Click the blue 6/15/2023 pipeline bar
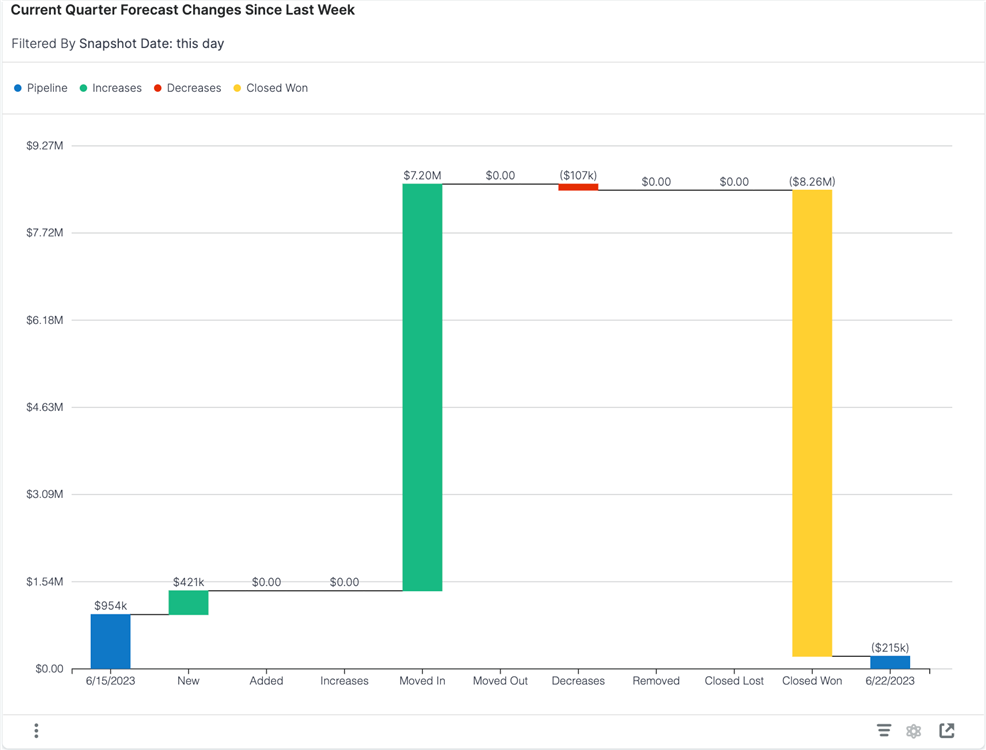 point(110,641)
